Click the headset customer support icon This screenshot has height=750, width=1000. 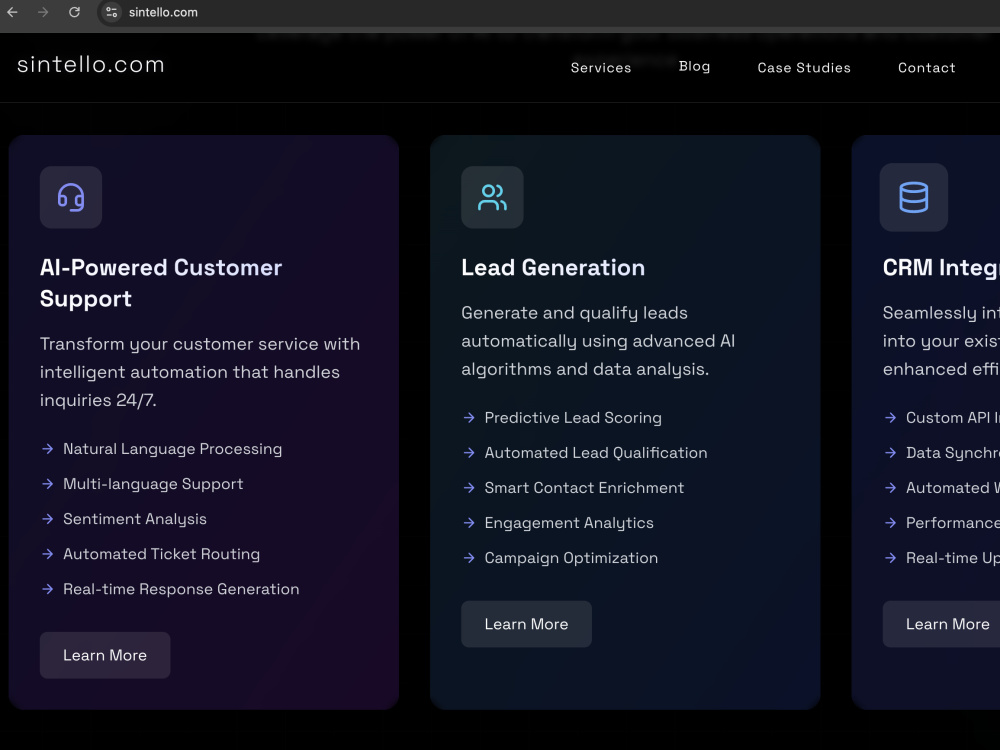(71, 197)
